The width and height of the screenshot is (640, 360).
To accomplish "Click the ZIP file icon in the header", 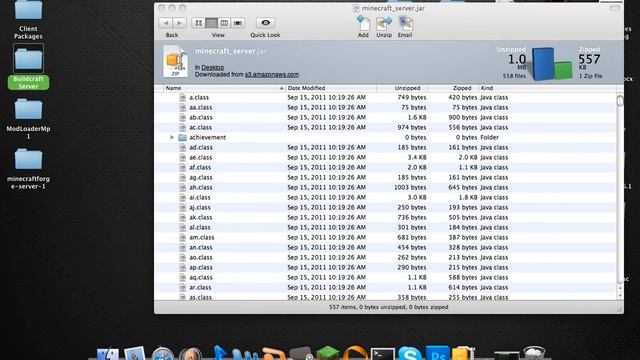I will tap(176, 61).
